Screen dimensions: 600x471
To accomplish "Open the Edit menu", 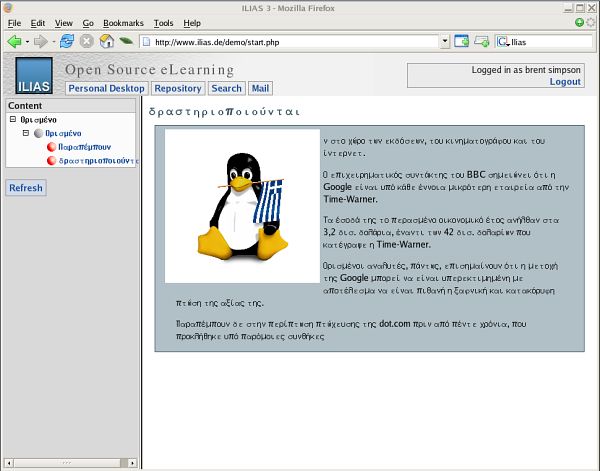I will [x=38, y=23].
